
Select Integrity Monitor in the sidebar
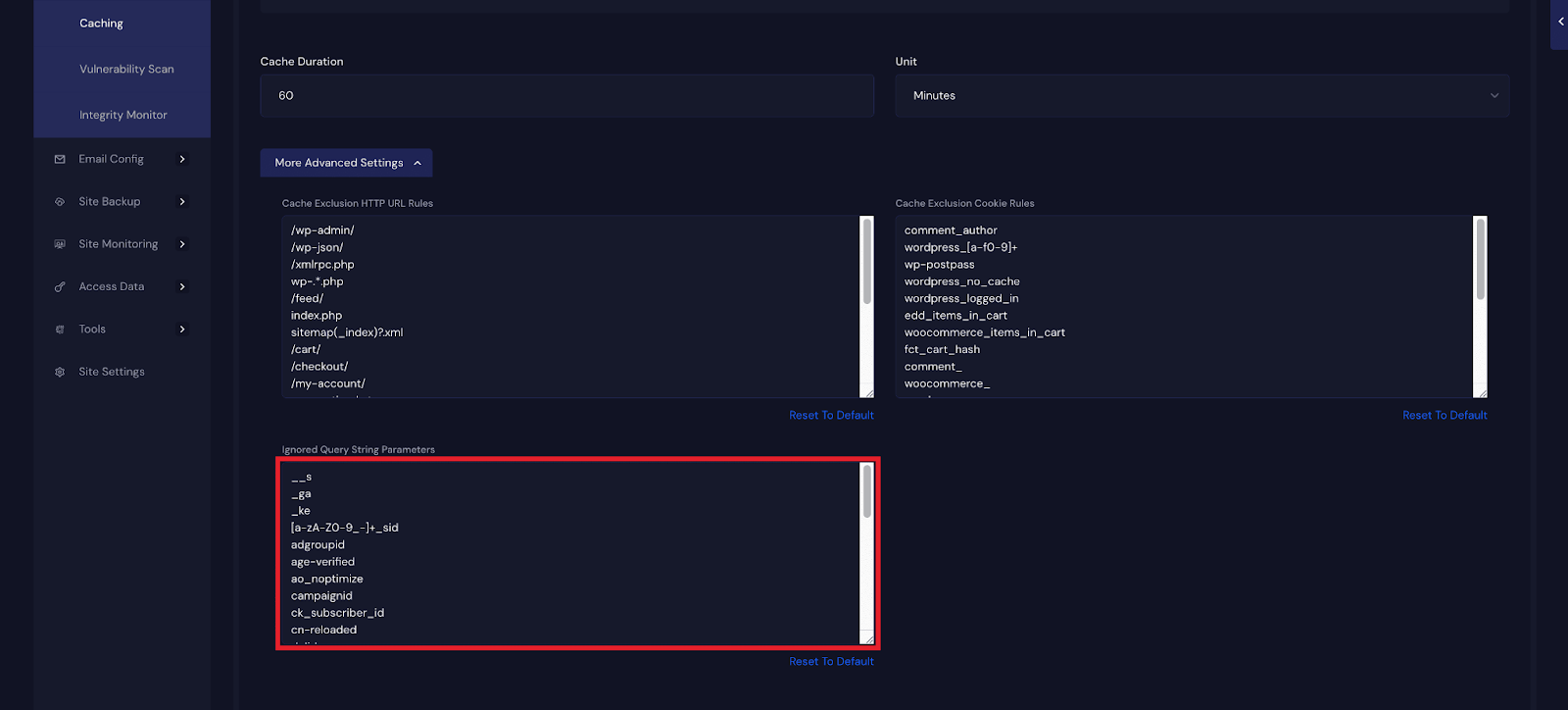coord(123,115)
